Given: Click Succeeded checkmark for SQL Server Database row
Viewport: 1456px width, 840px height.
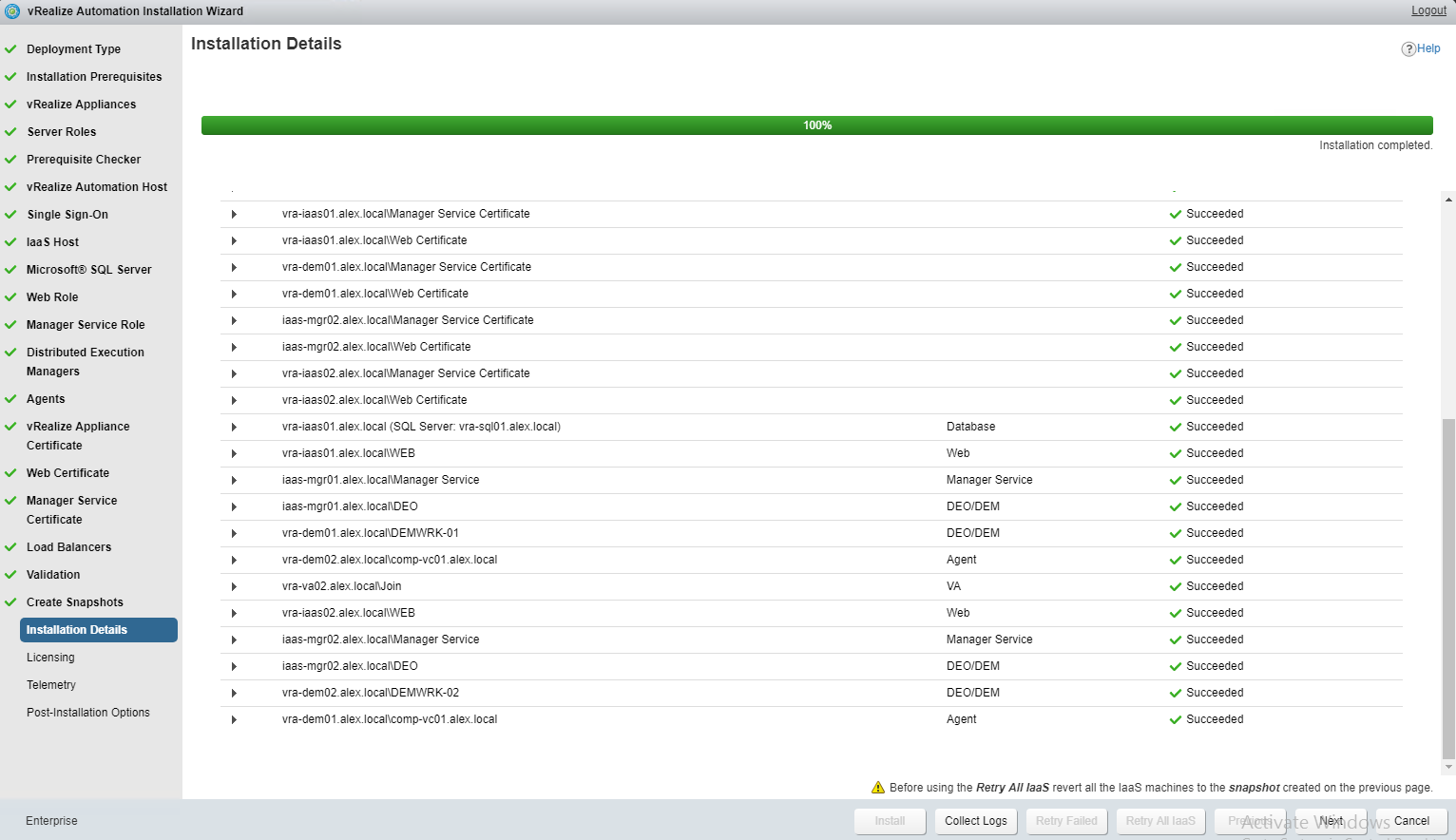Looking at the screenshot, I should click(1176, 428).
